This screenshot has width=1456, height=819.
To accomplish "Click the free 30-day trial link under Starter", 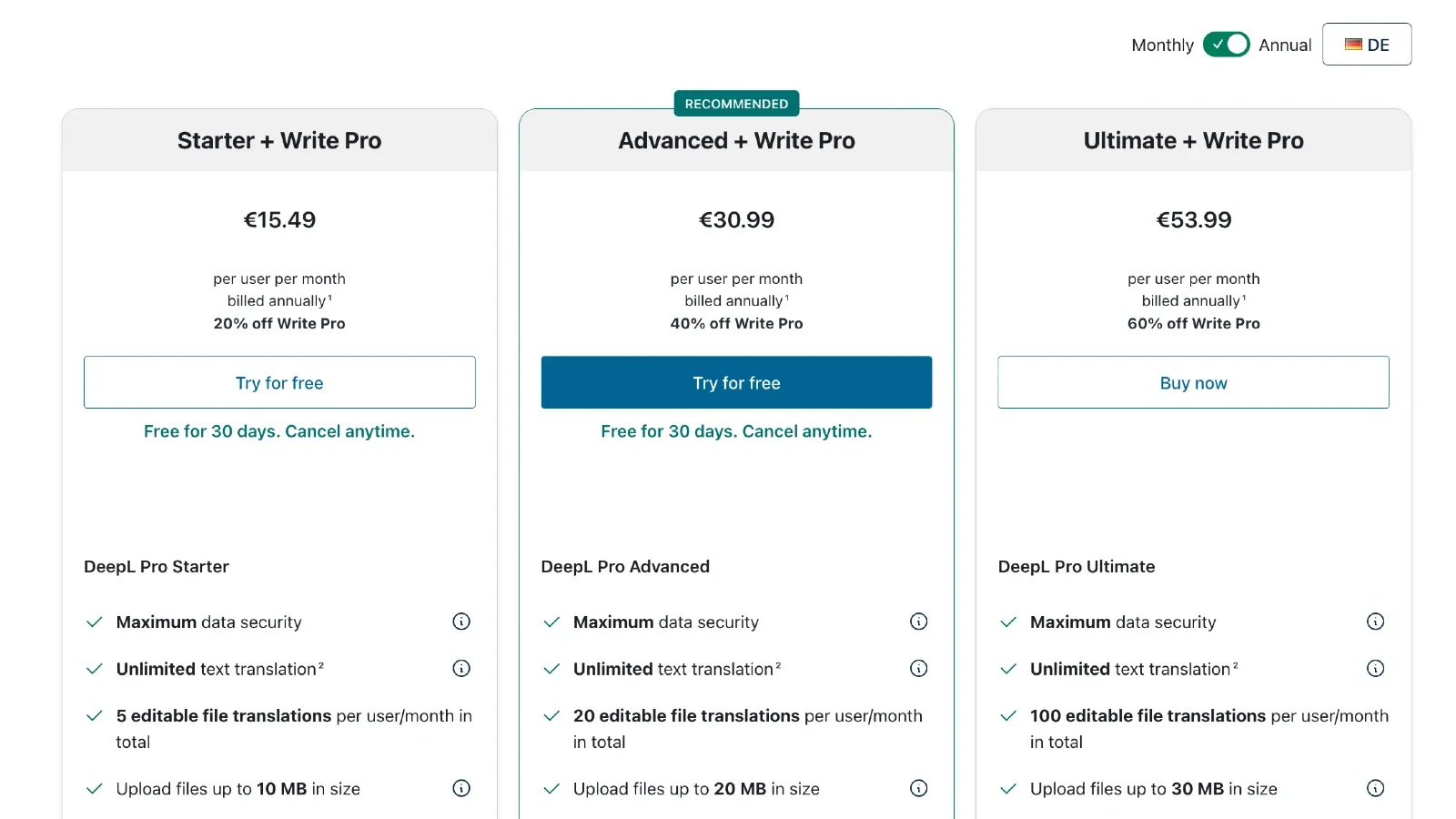I will tap(279, 431).
